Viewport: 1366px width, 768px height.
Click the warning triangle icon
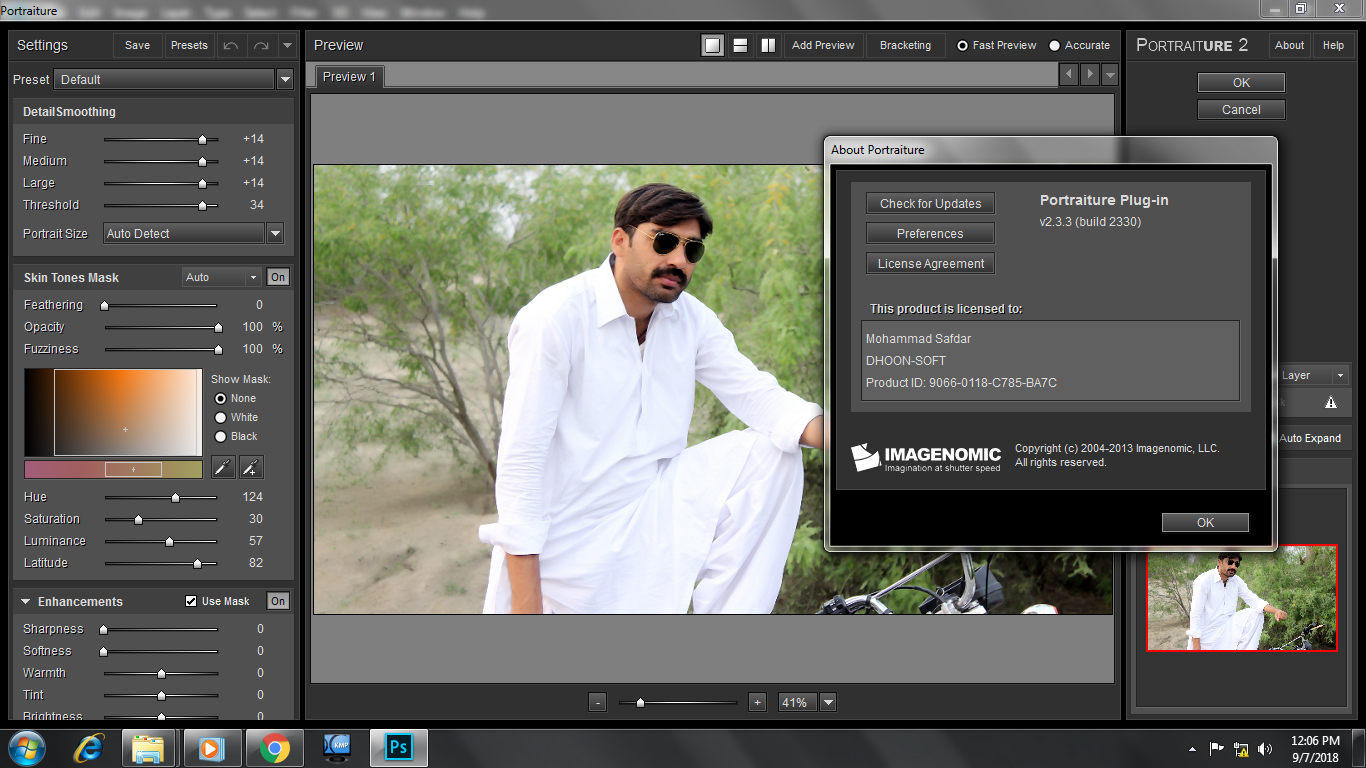coord(1331,402)
